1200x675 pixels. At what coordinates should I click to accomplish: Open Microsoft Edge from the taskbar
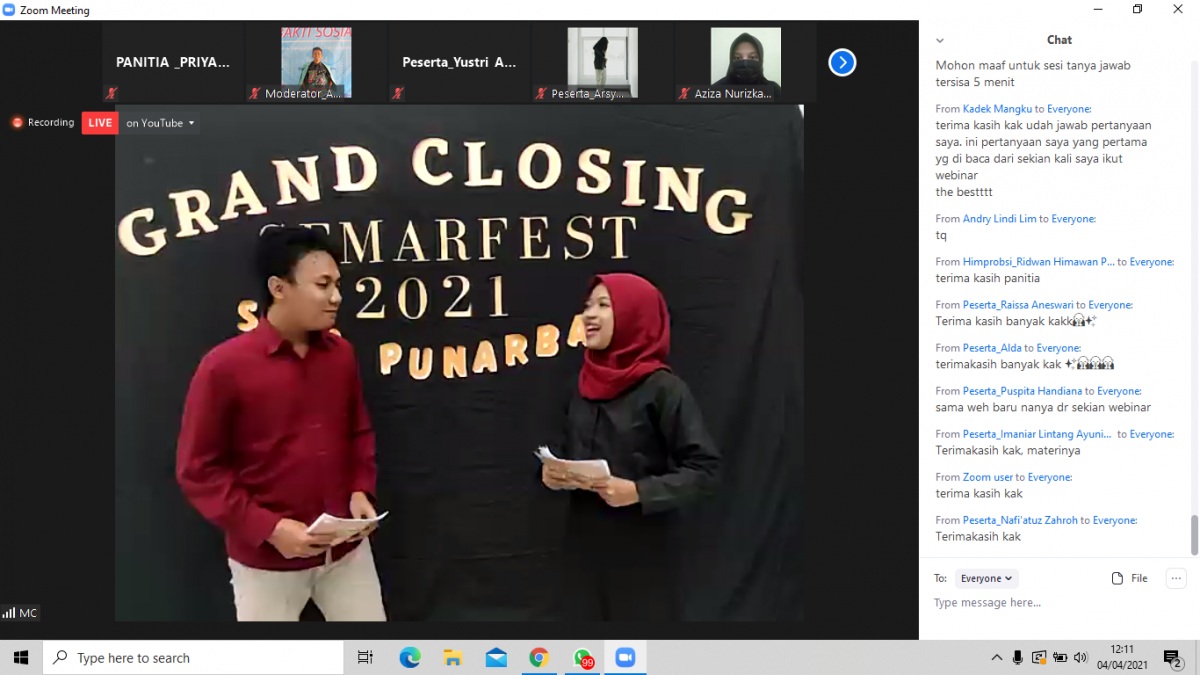(x=410, y=657)
